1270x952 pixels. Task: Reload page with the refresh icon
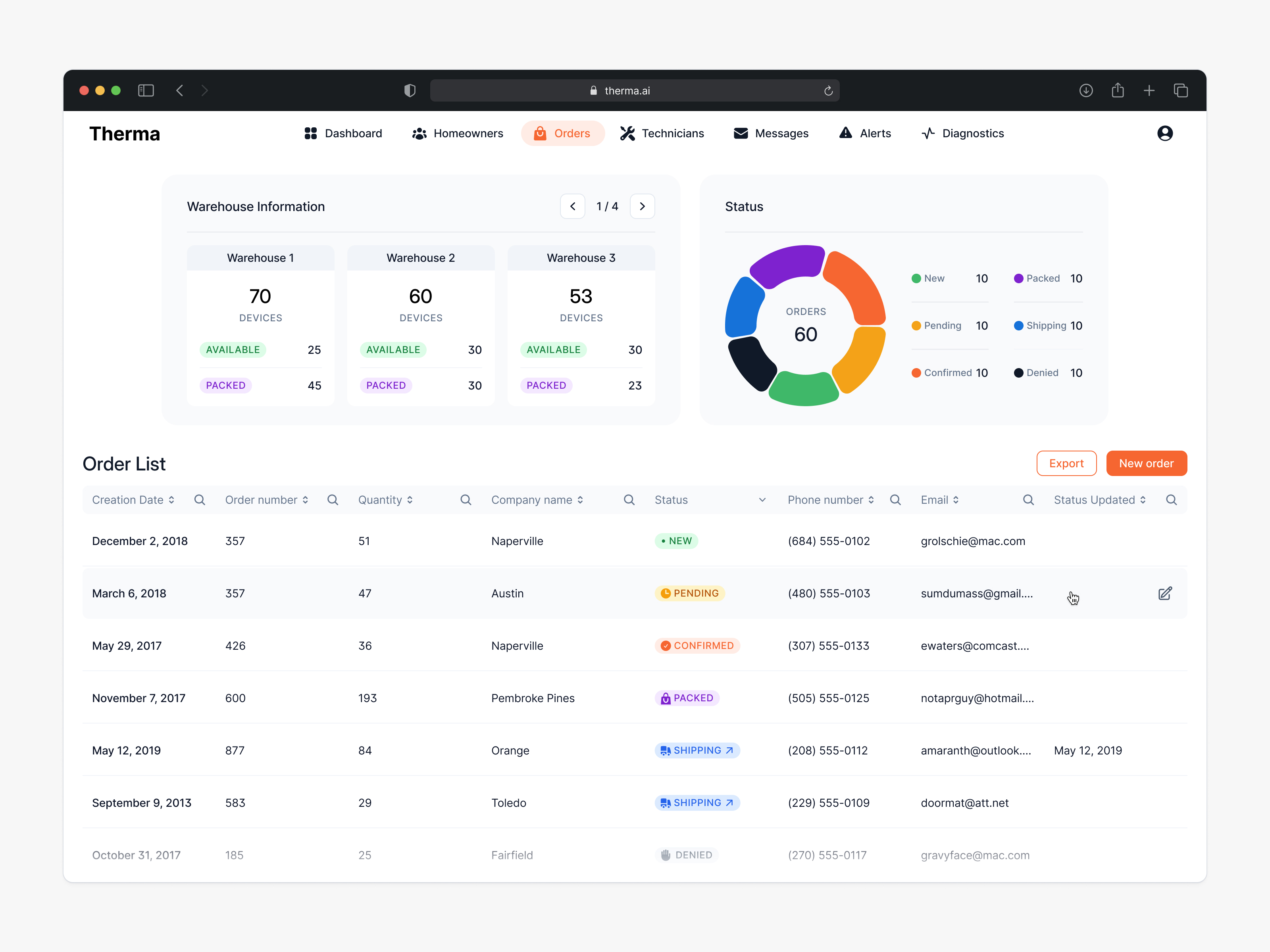(x=828, y=91)
